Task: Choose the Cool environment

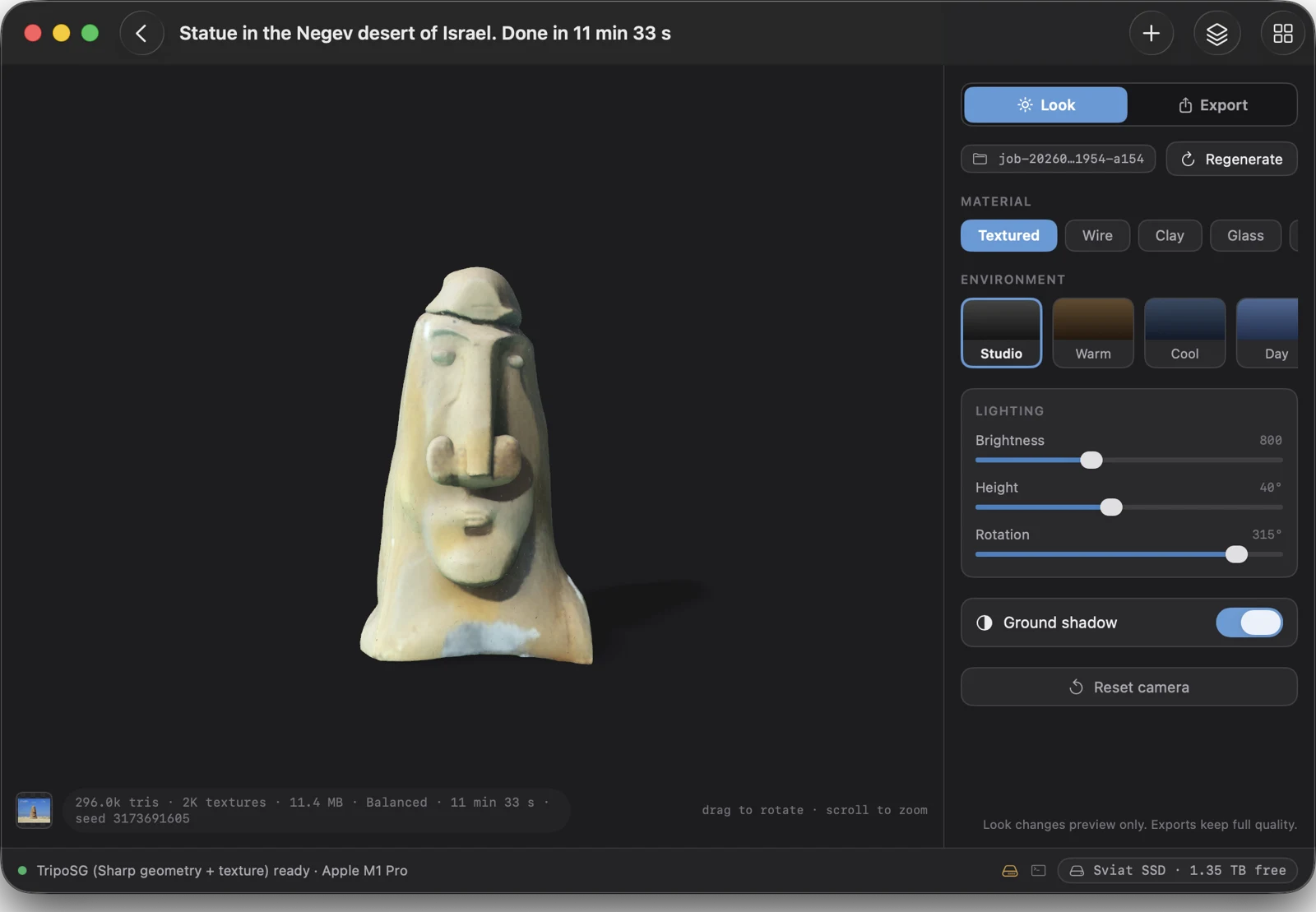Action: click(1184, 332)
